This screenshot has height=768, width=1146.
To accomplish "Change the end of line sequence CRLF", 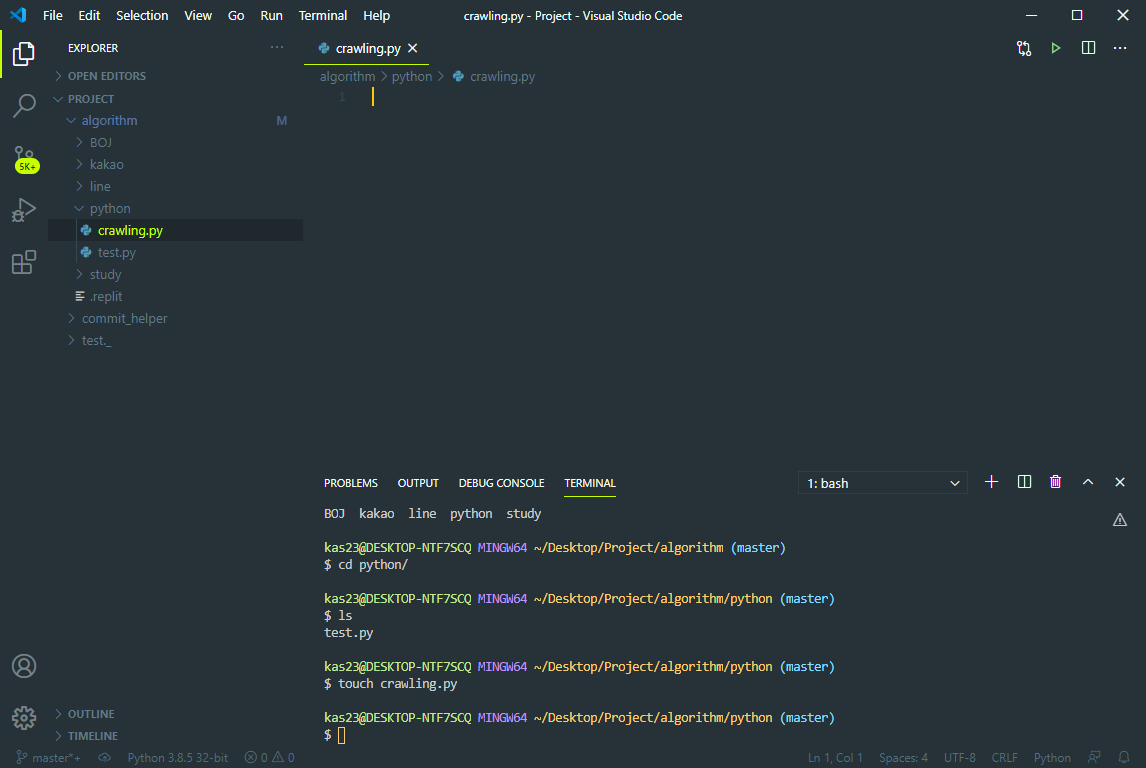I will point(1004,758).
